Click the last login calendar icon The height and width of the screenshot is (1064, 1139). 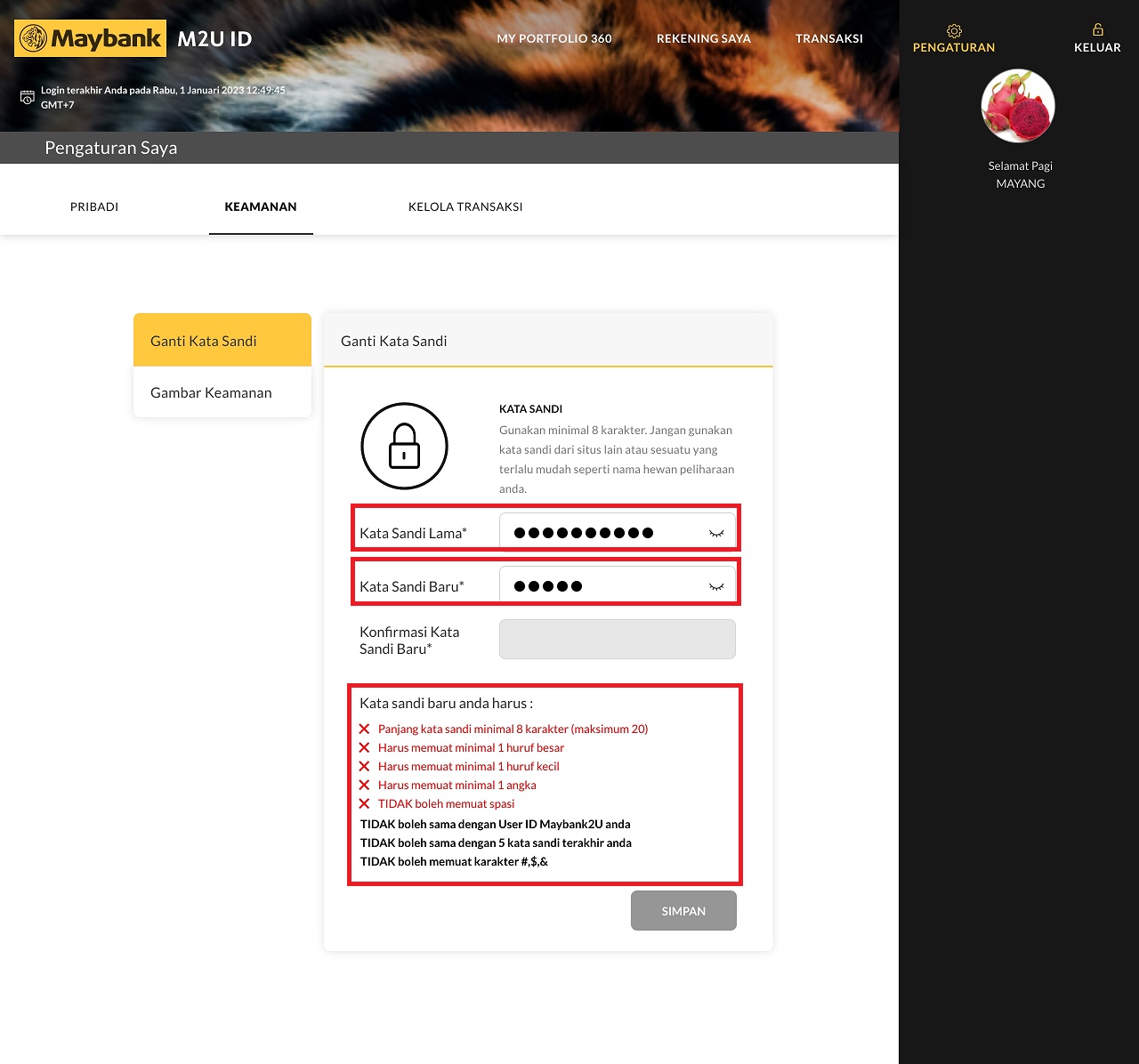click(28, 97)
